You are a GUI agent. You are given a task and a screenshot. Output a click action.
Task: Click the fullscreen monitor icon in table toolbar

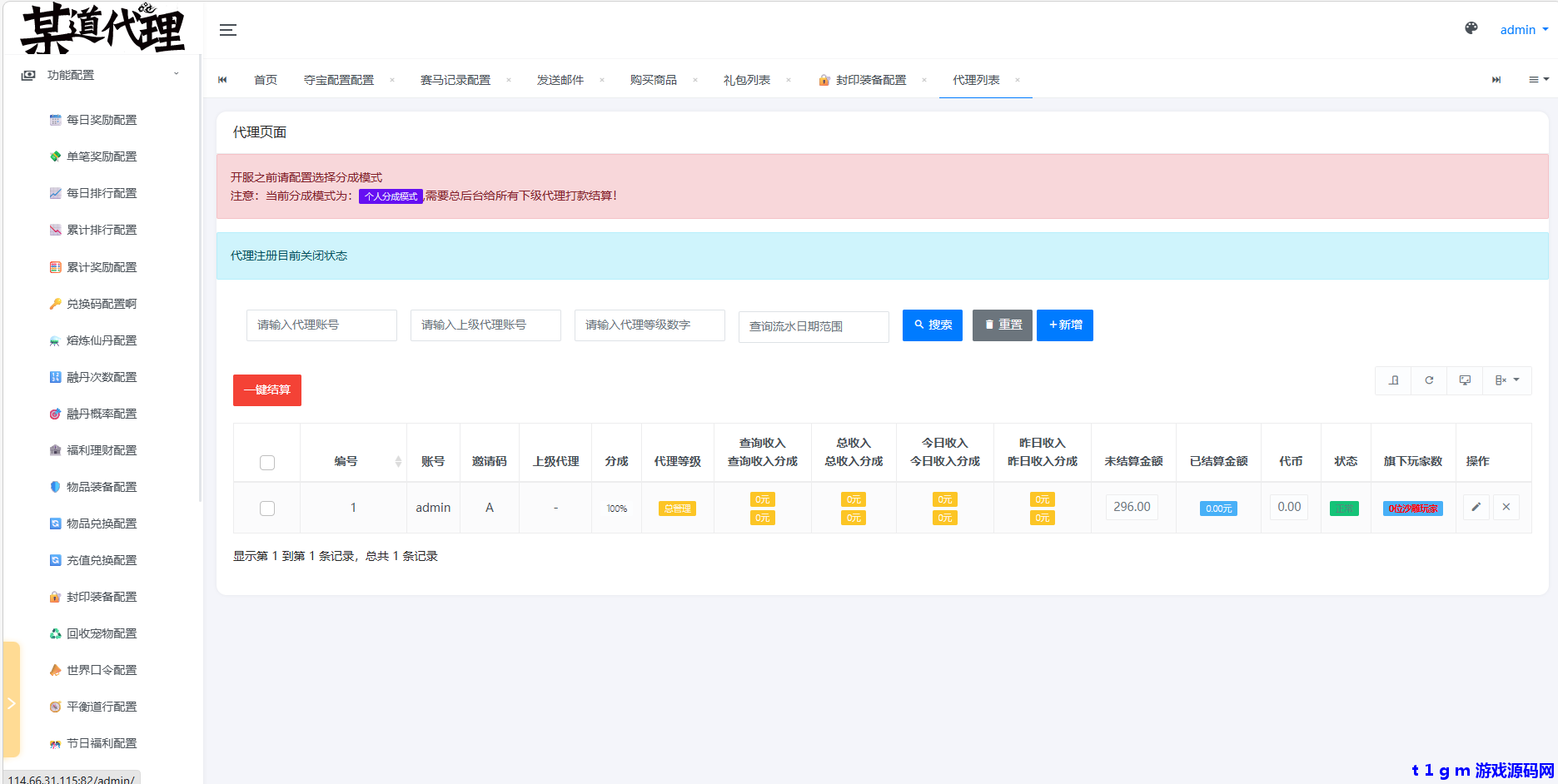coord(1465,380)
